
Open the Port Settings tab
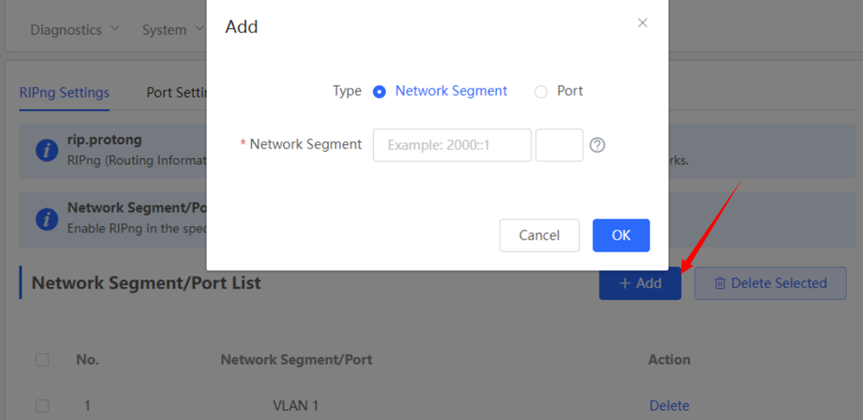[176, 93]
